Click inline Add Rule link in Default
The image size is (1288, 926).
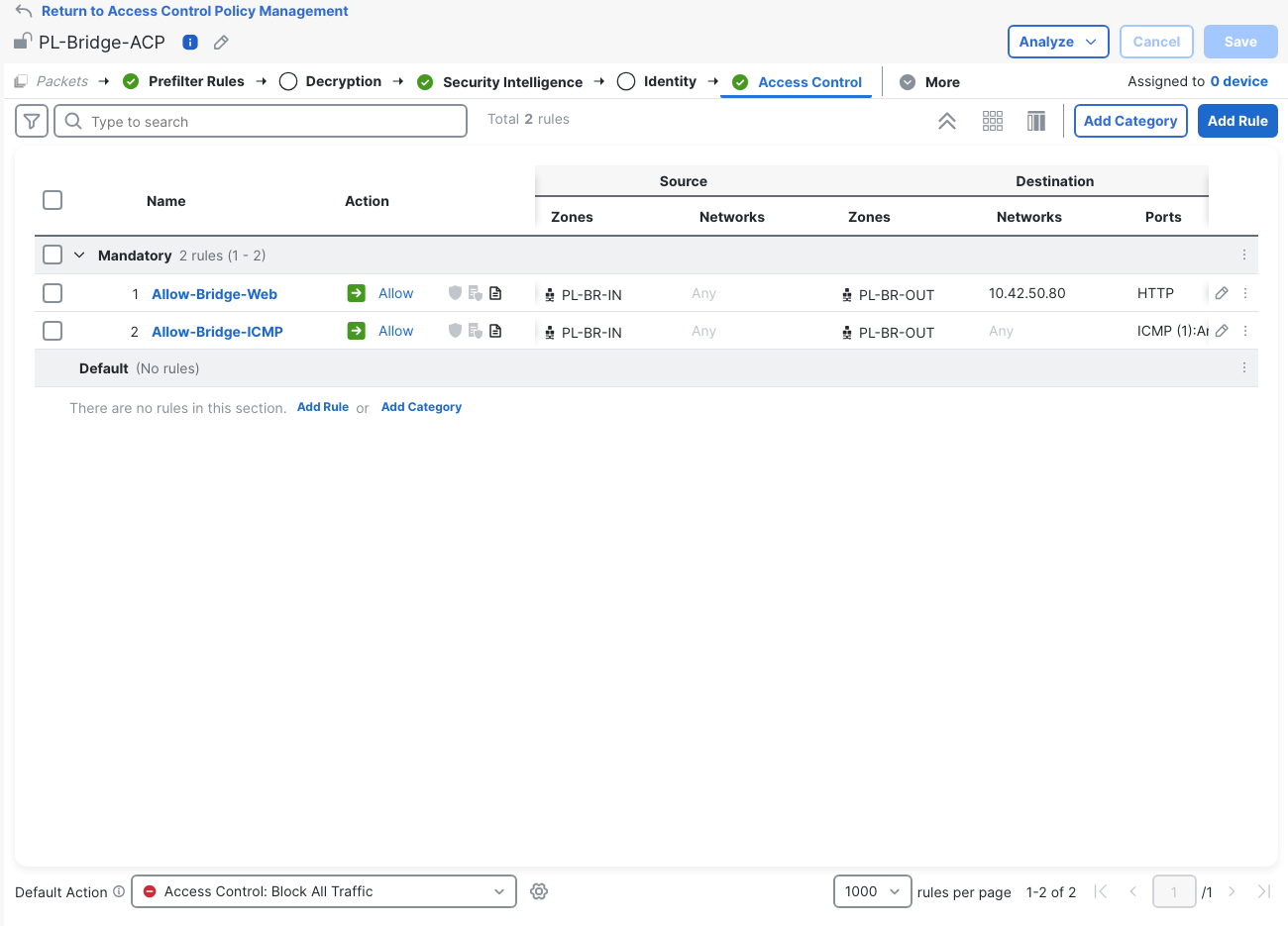(x=323, y=407)
